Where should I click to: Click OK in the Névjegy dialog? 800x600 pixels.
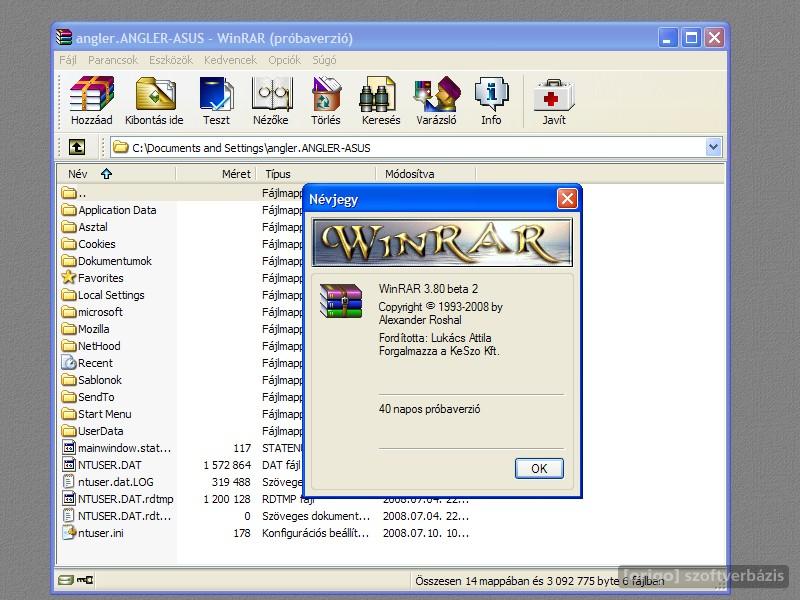pyautogui.click(x=539, y=468)
